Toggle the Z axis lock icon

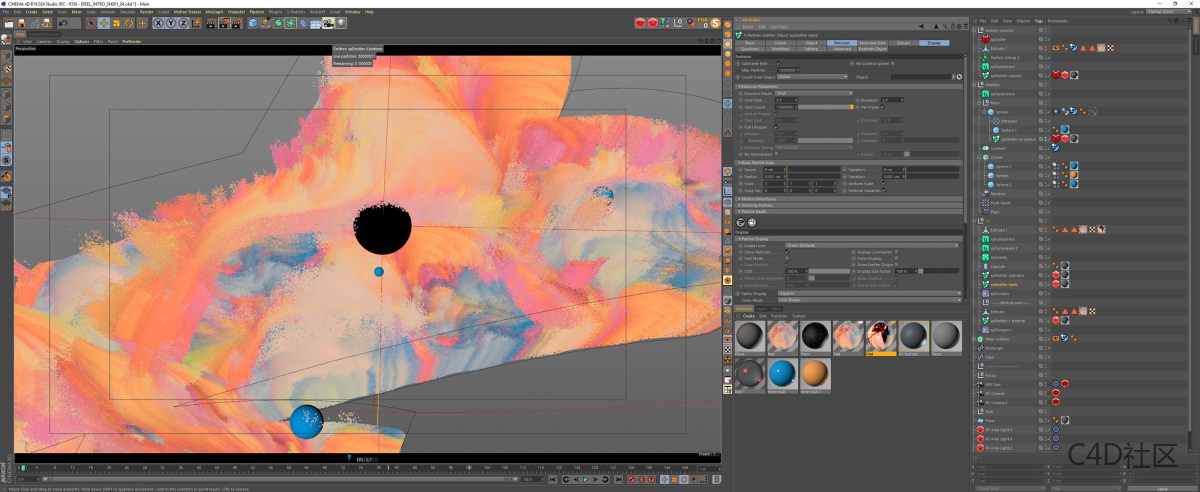[182, 22]
